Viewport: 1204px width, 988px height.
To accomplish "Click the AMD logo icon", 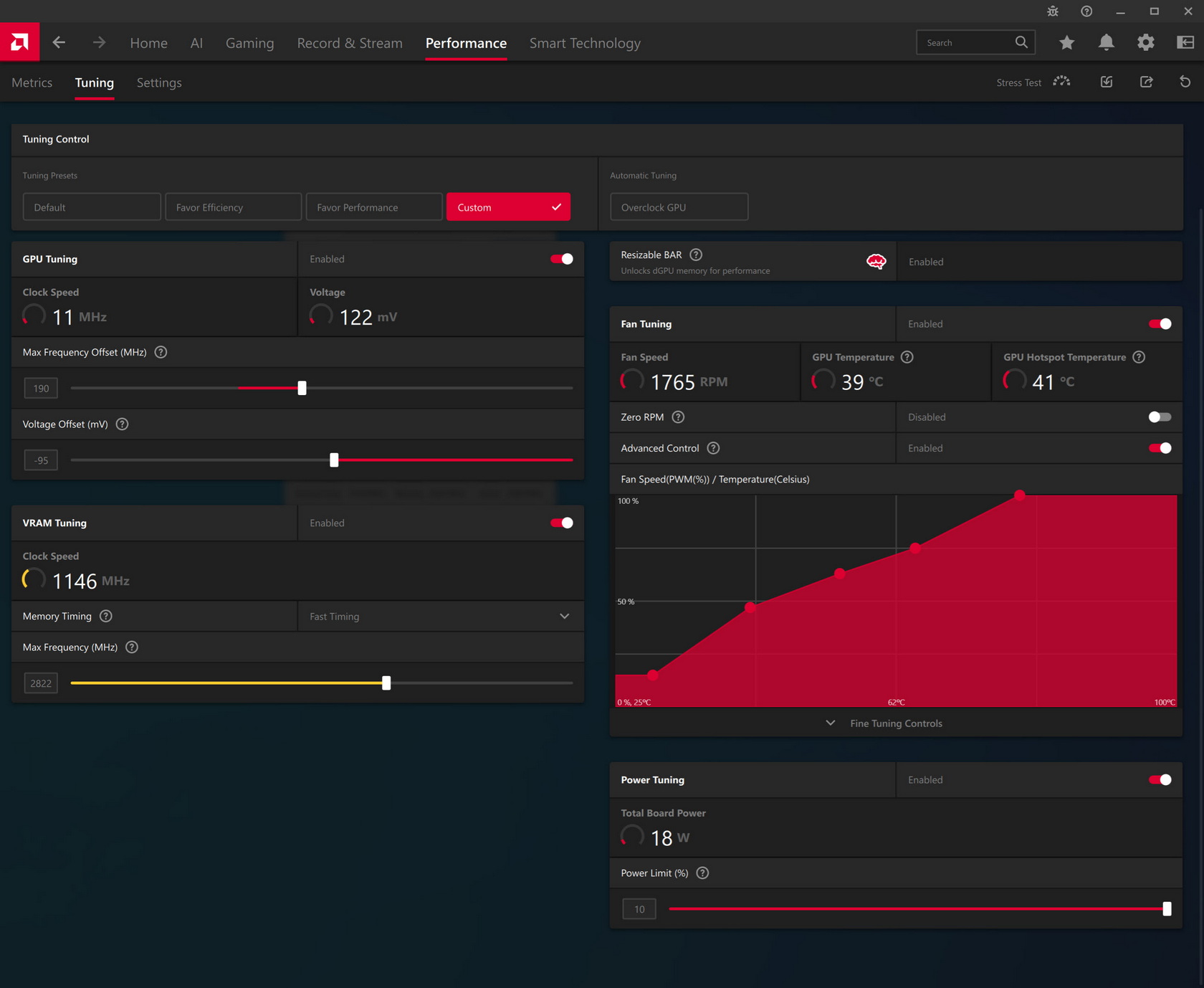I will click(19, 42).
